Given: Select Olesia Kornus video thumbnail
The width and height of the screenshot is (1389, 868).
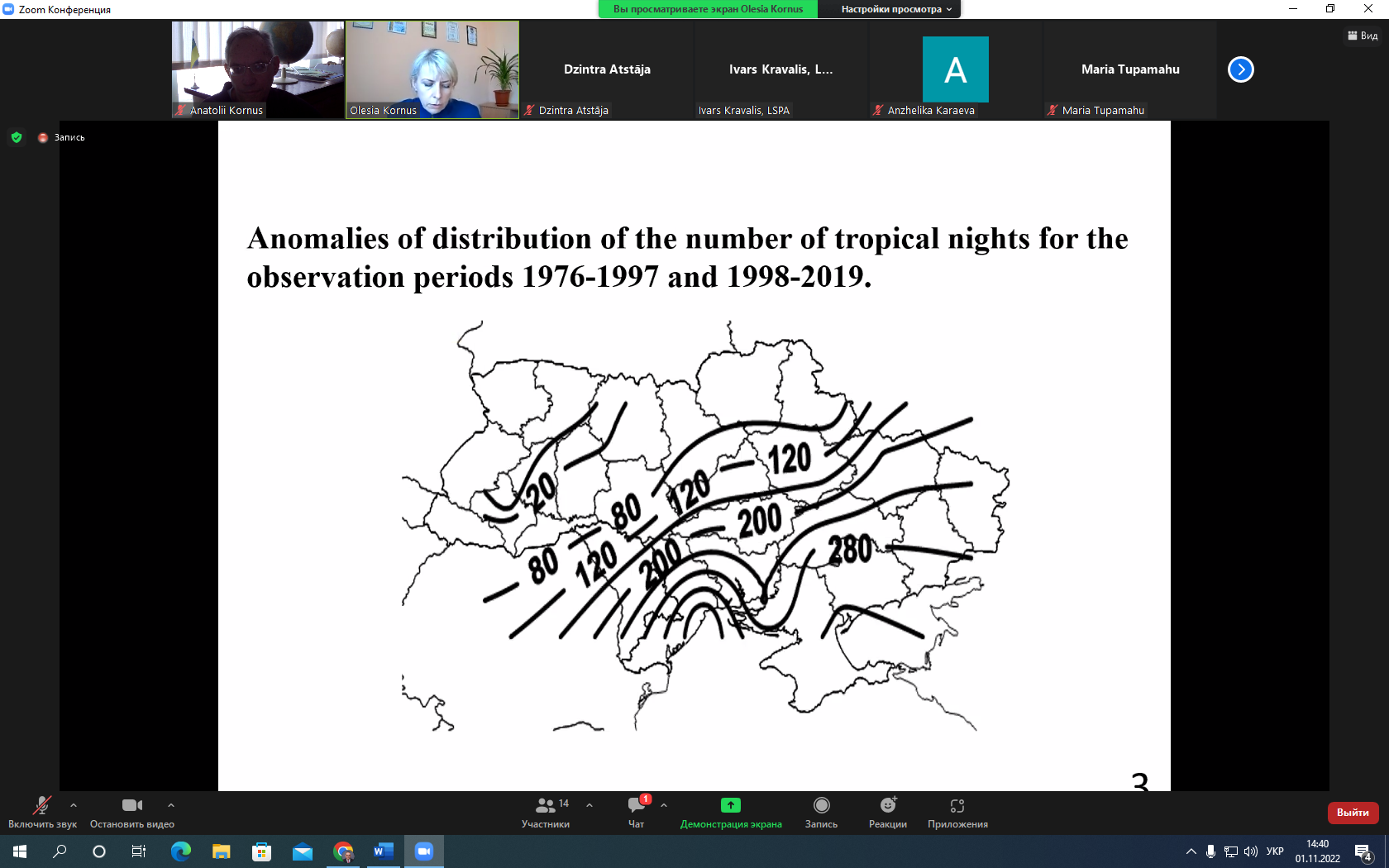Looking at the screenshot, I should [x=432, y=69].
